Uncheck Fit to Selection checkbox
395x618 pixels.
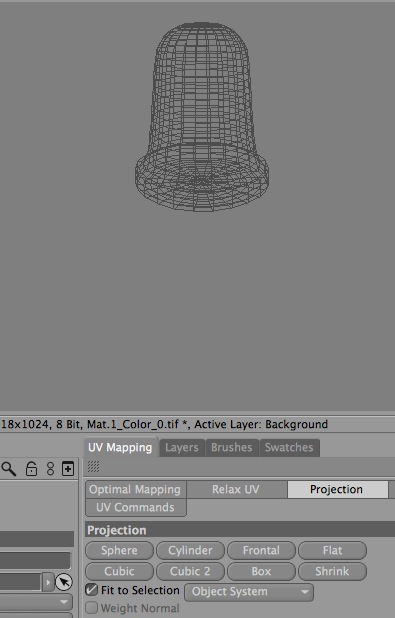tap(91, 590)
